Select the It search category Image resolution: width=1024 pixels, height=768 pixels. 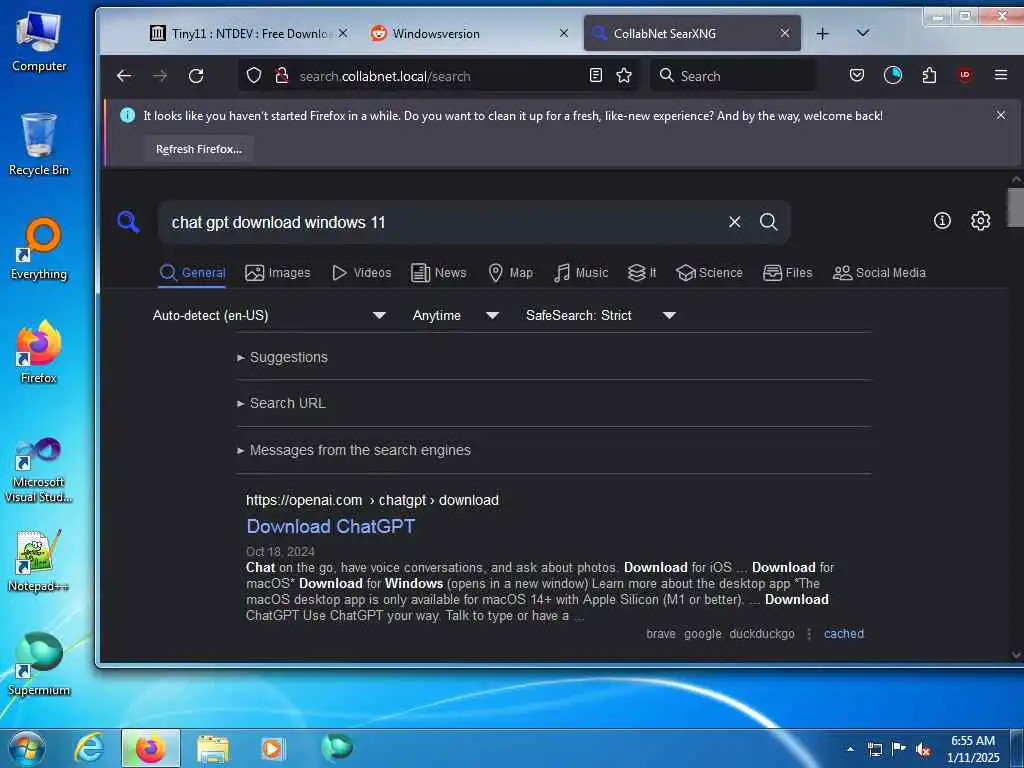tap(641, 273)
